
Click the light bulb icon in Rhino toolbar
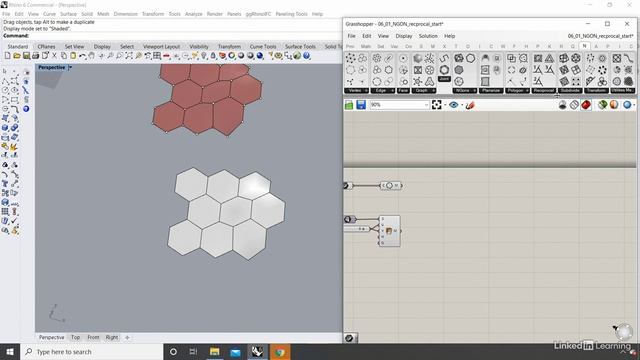coord(204,56)
